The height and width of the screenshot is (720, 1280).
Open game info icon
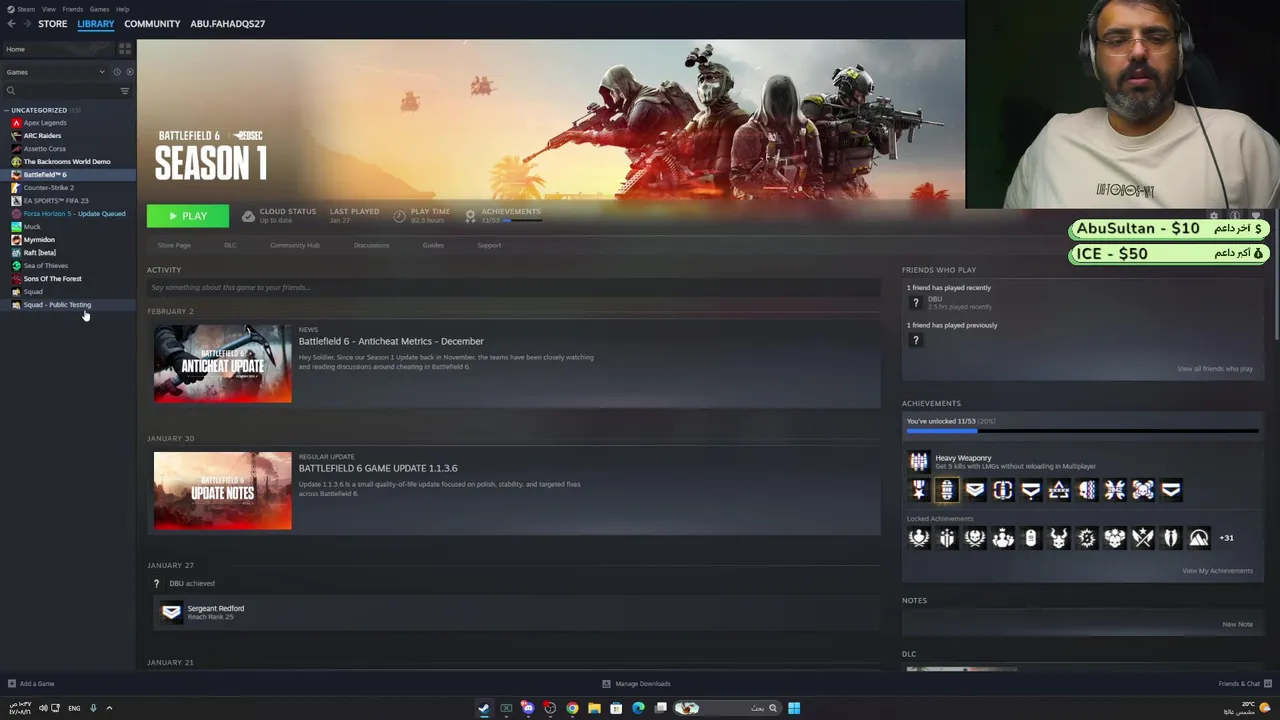pyautogui.click(x=1235, y=216)
